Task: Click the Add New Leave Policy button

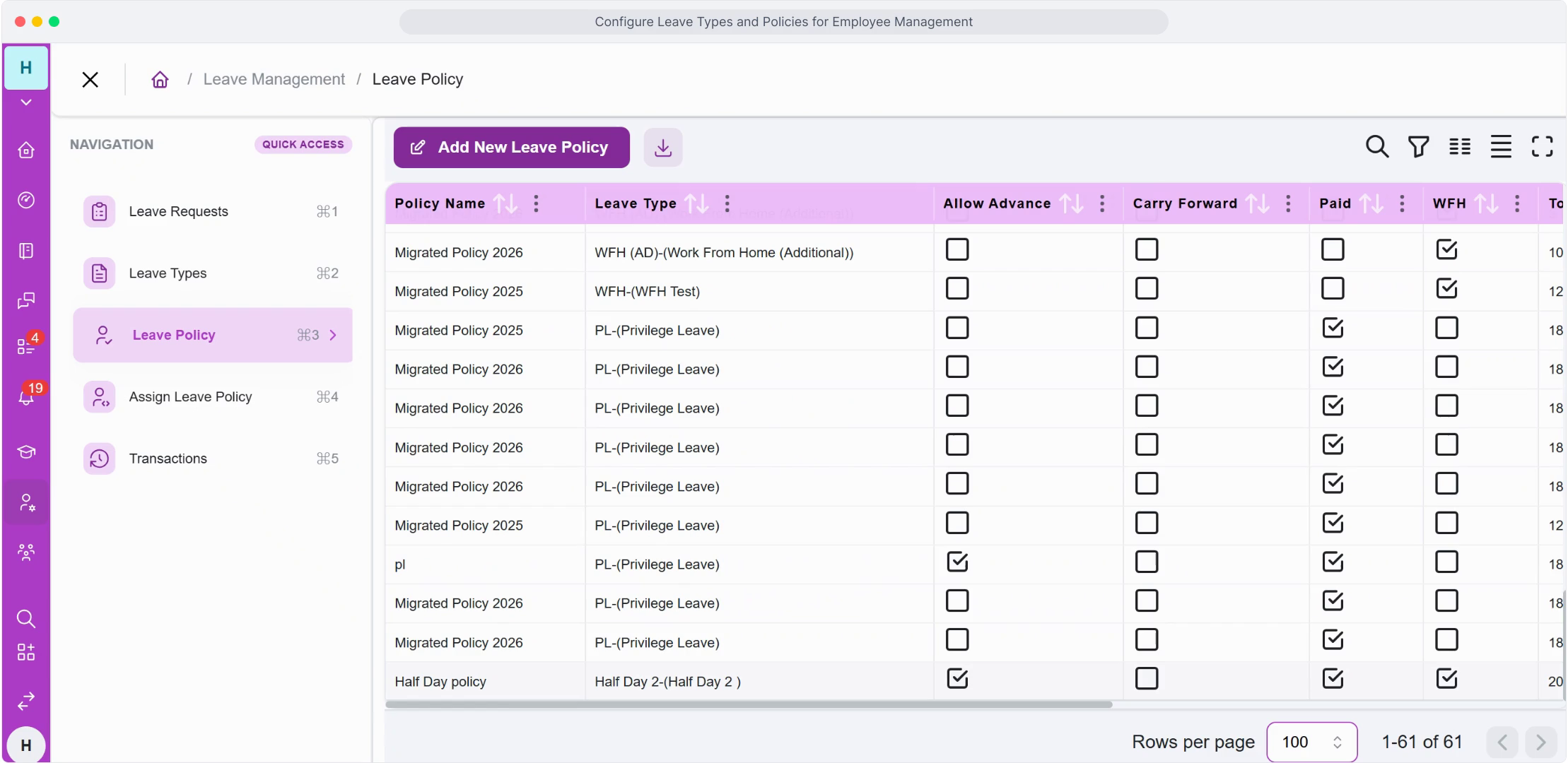Action: coord(511,148)
